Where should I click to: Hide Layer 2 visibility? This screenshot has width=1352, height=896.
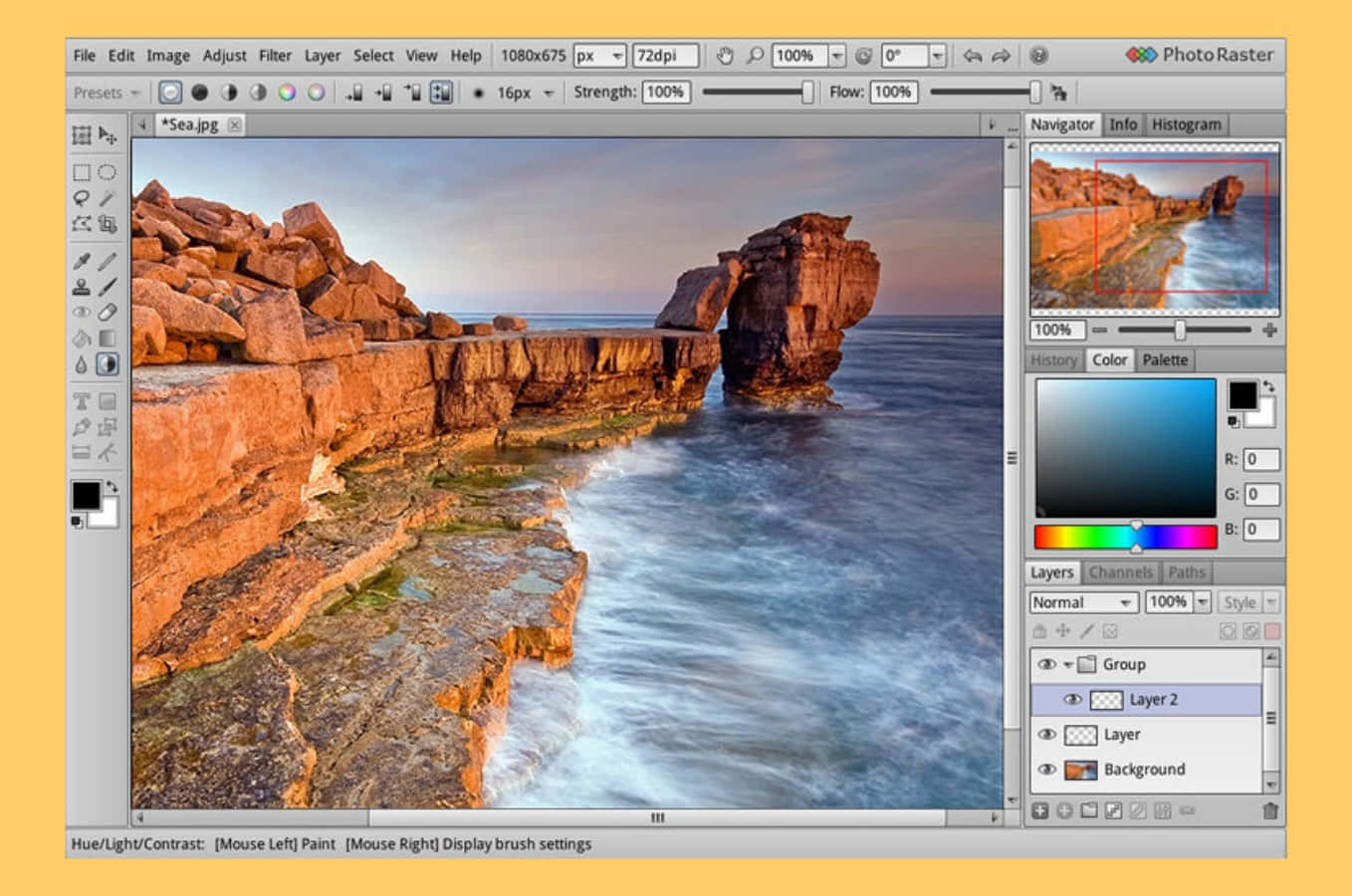1072,700
